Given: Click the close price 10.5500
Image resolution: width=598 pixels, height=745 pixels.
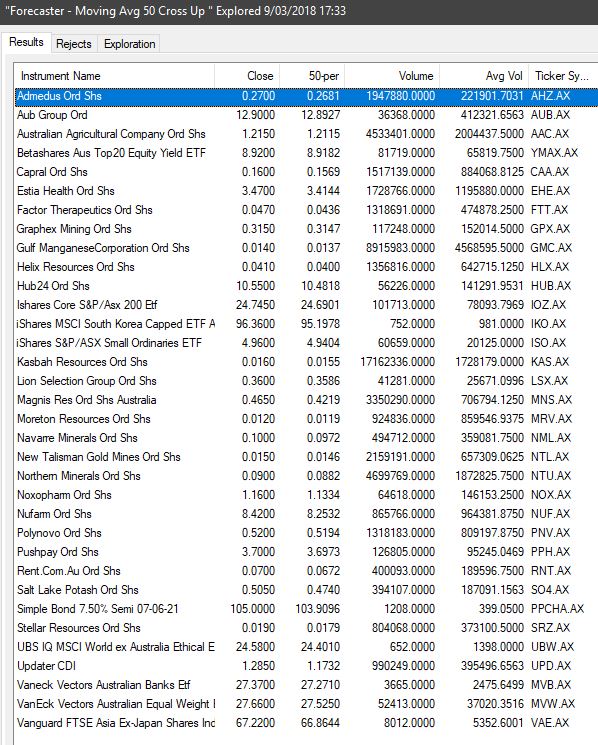Looking at the screenshot, I should pos(256,286).
